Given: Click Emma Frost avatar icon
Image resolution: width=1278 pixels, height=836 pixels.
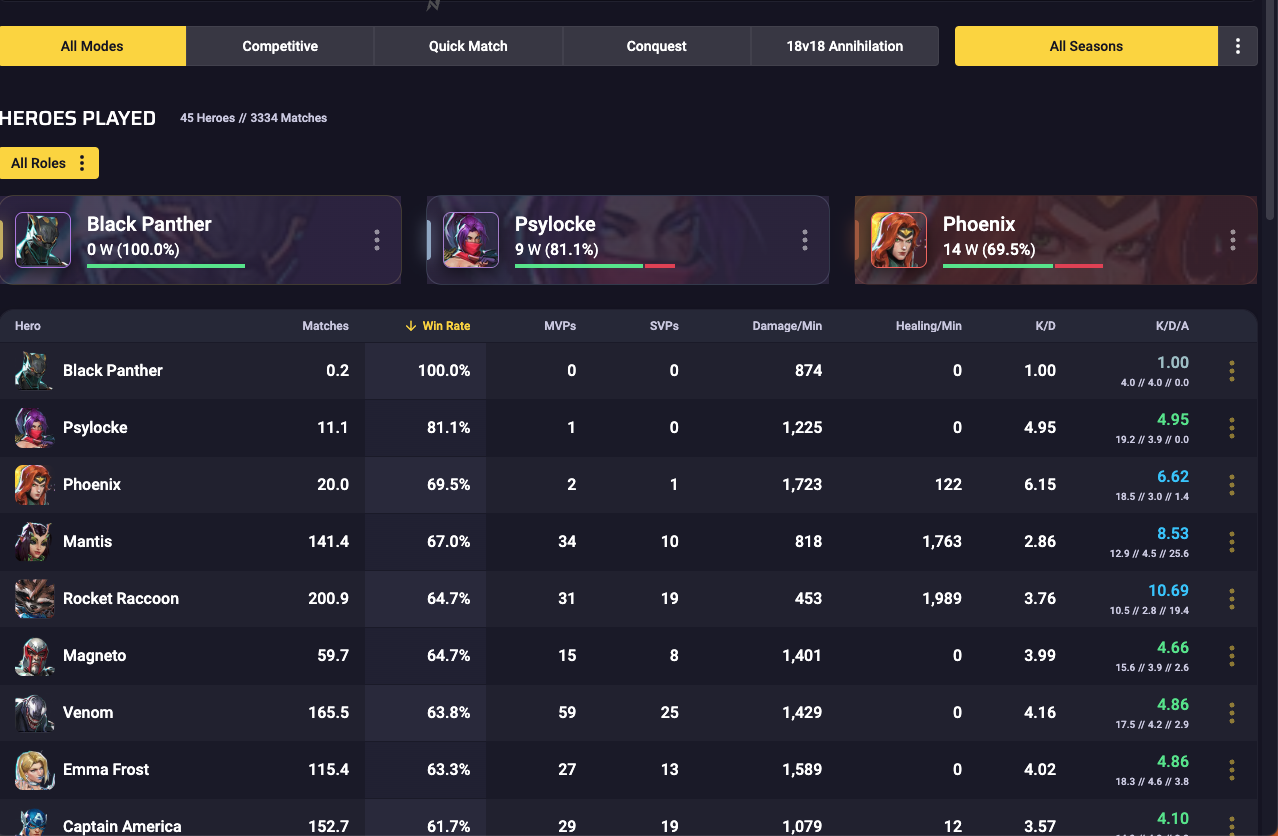Looking at the screenshot, I should tap(34, 770).
